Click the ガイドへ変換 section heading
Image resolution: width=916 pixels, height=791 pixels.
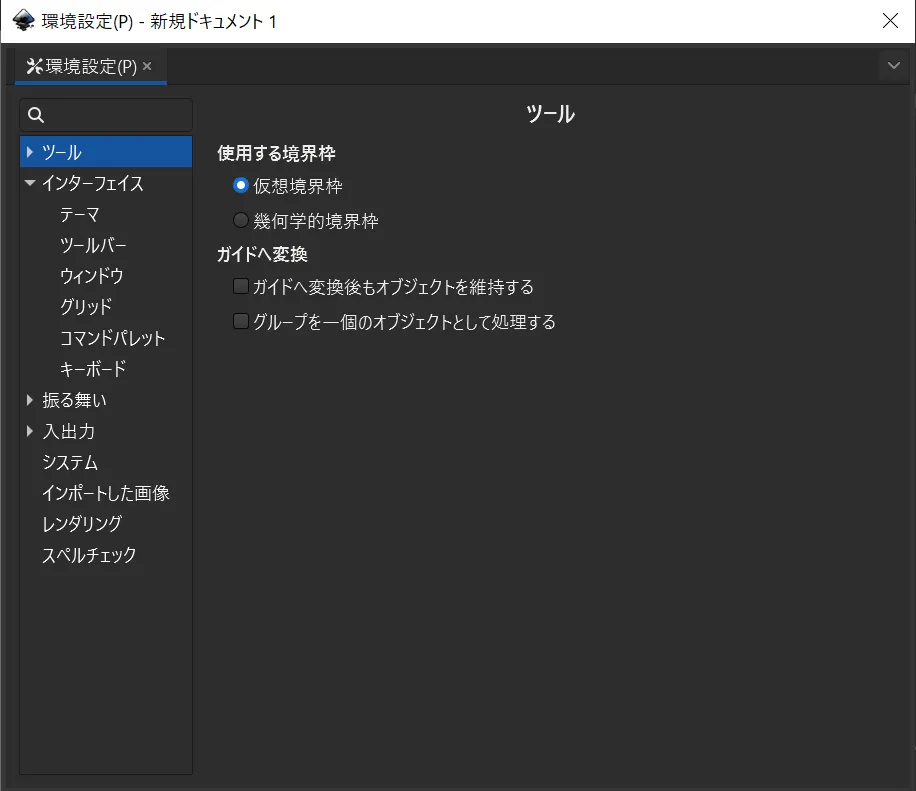(262, 254)
